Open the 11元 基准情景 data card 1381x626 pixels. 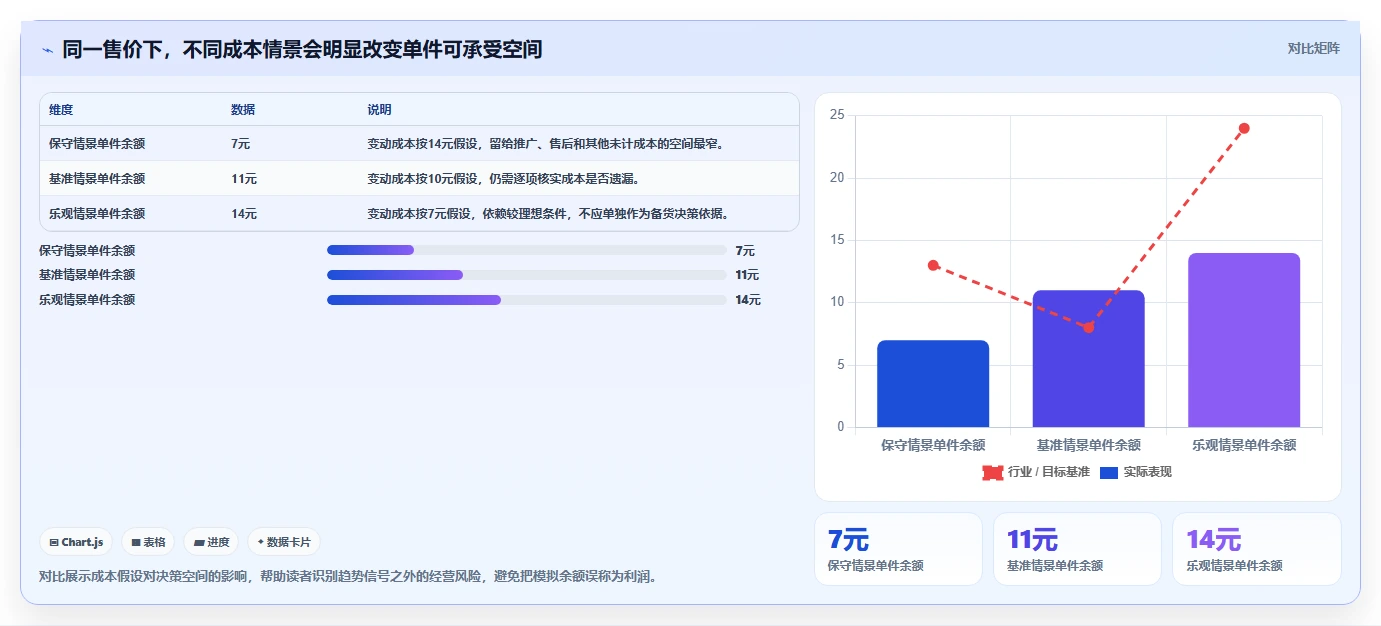pyautogui.click(x=1077, y=549)
